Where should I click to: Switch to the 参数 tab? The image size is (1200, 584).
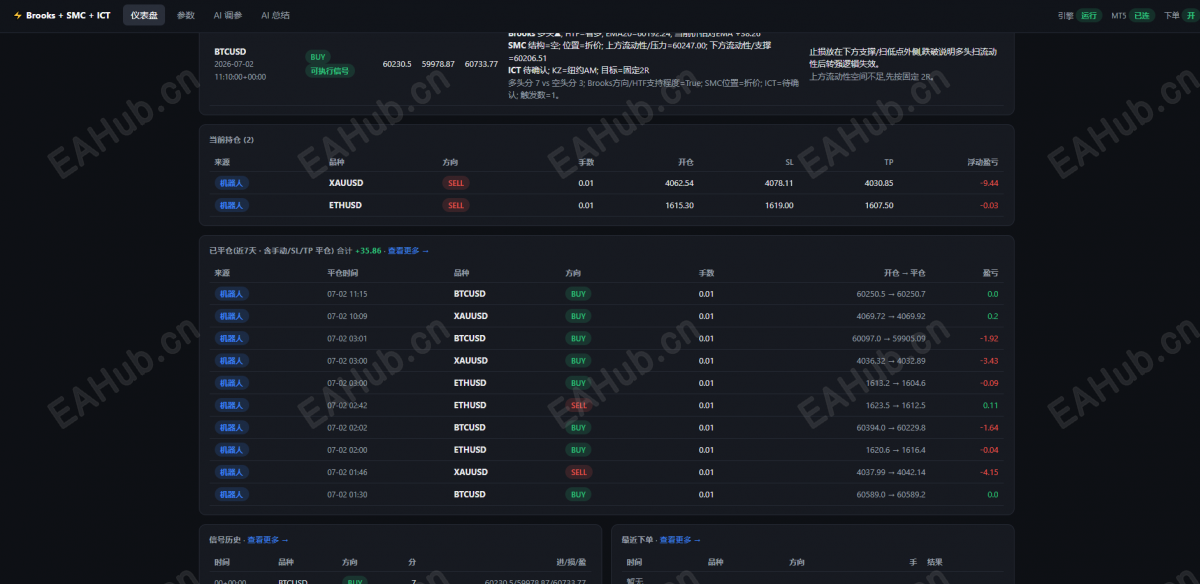186,16
